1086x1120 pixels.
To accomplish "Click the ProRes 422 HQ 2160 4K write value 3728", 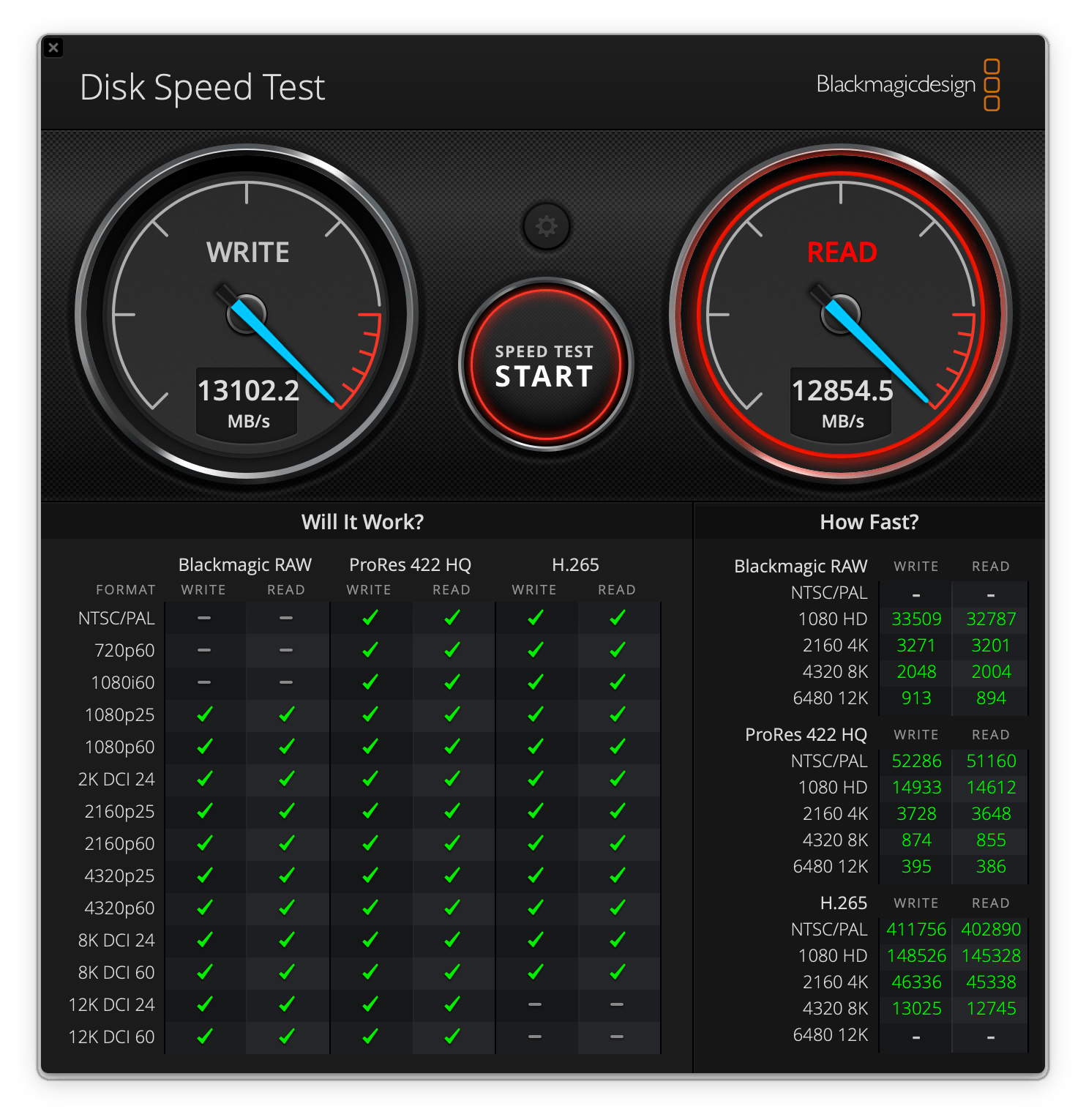I will click(x=916, y=813).
